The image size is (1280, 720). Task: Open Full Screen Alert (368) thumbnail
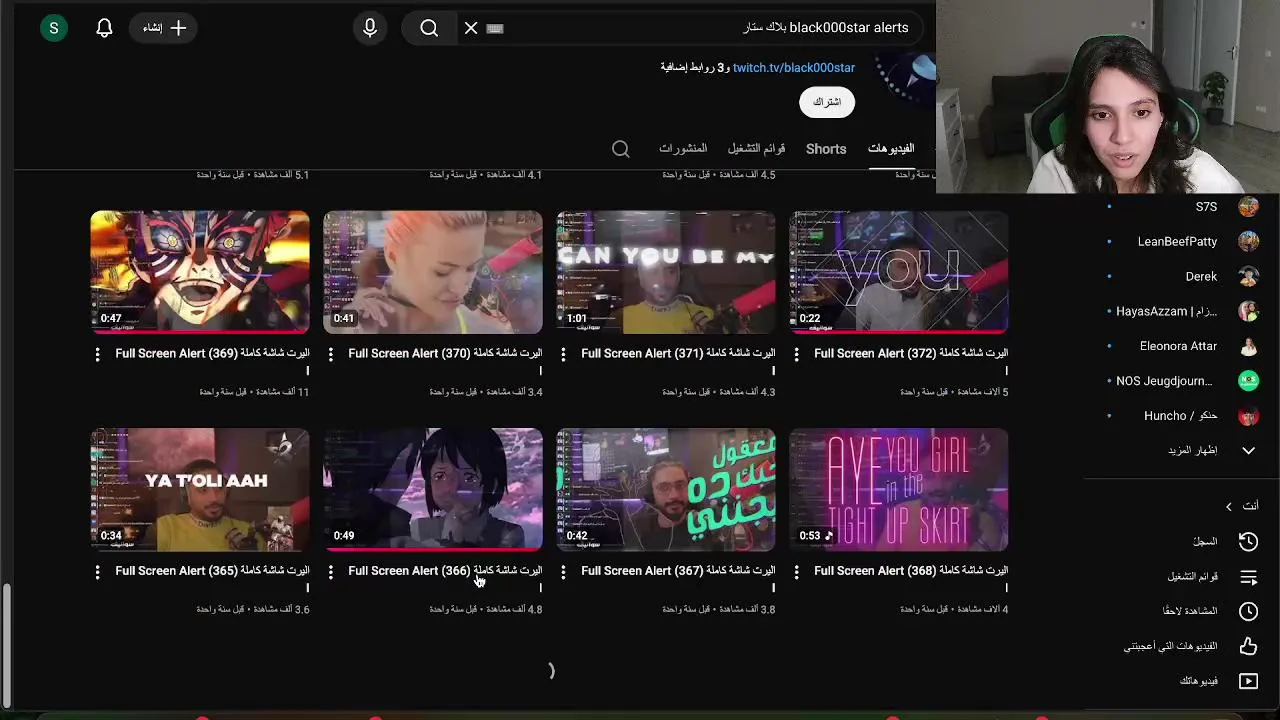coord(899,490)
